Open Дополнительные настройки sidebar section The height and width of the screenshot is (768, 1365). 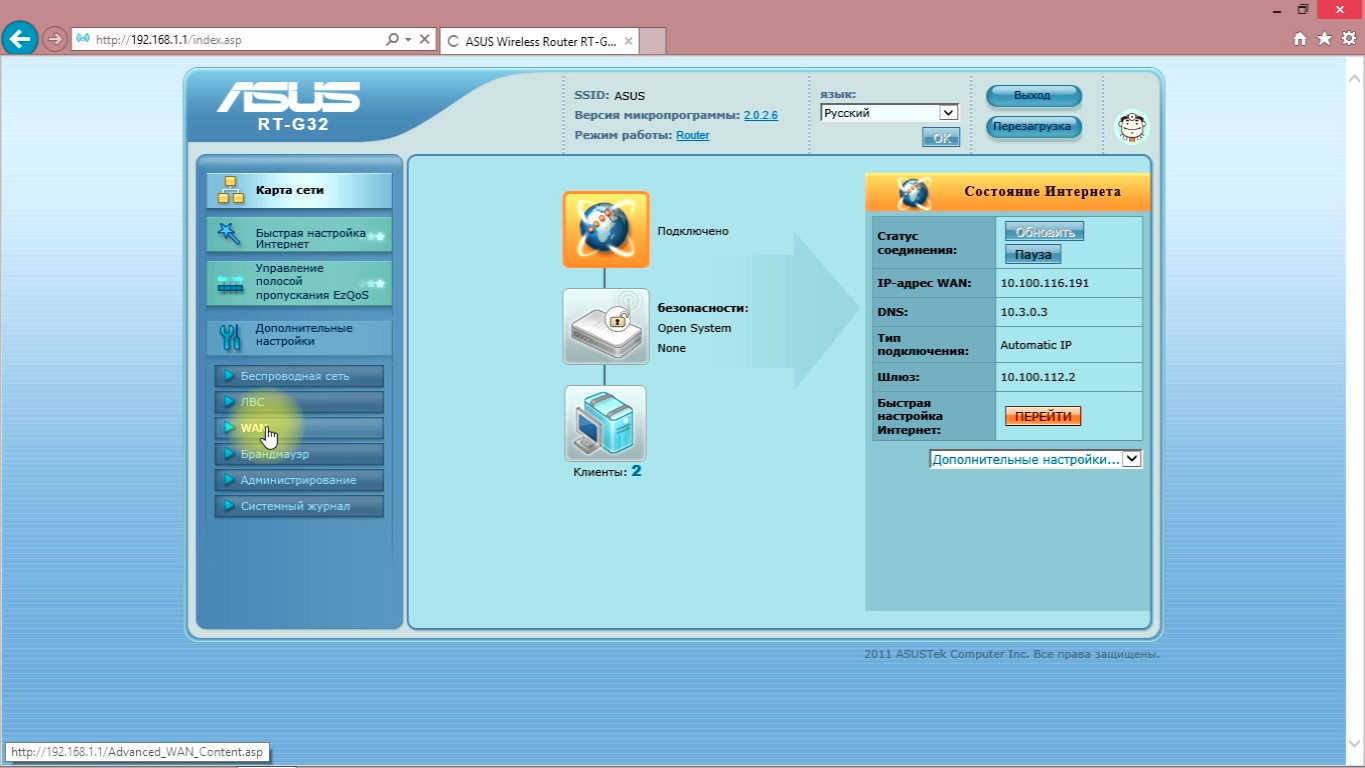299,337
